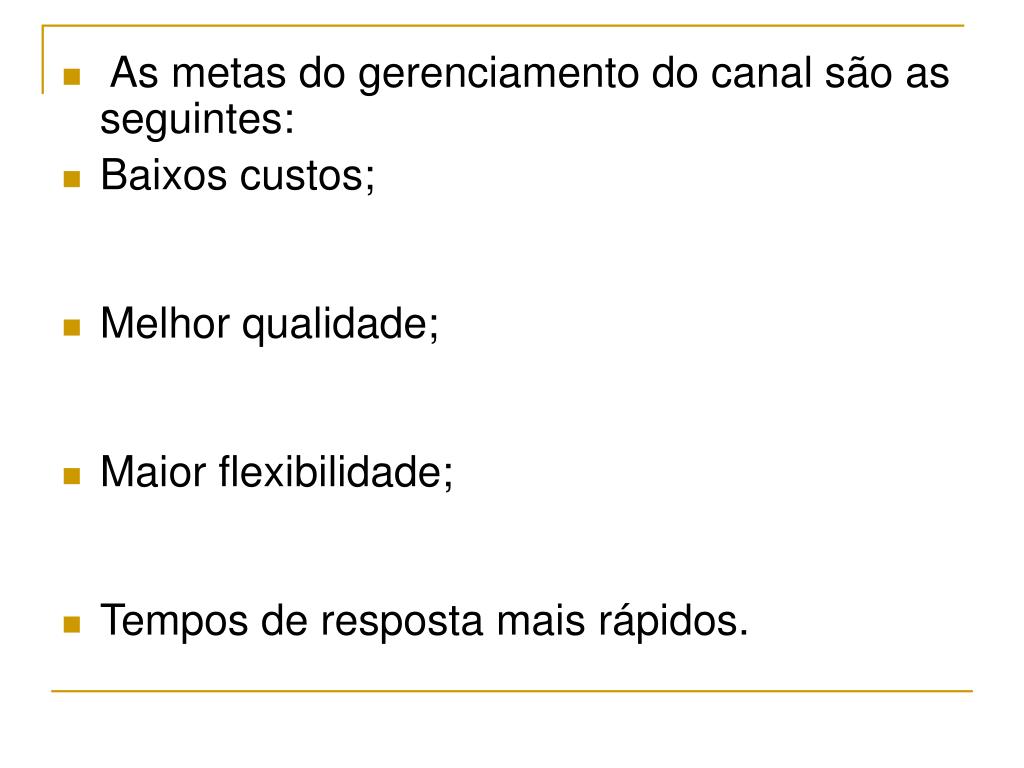Click the gold horizontal line at slide bottom

(512, 690)
